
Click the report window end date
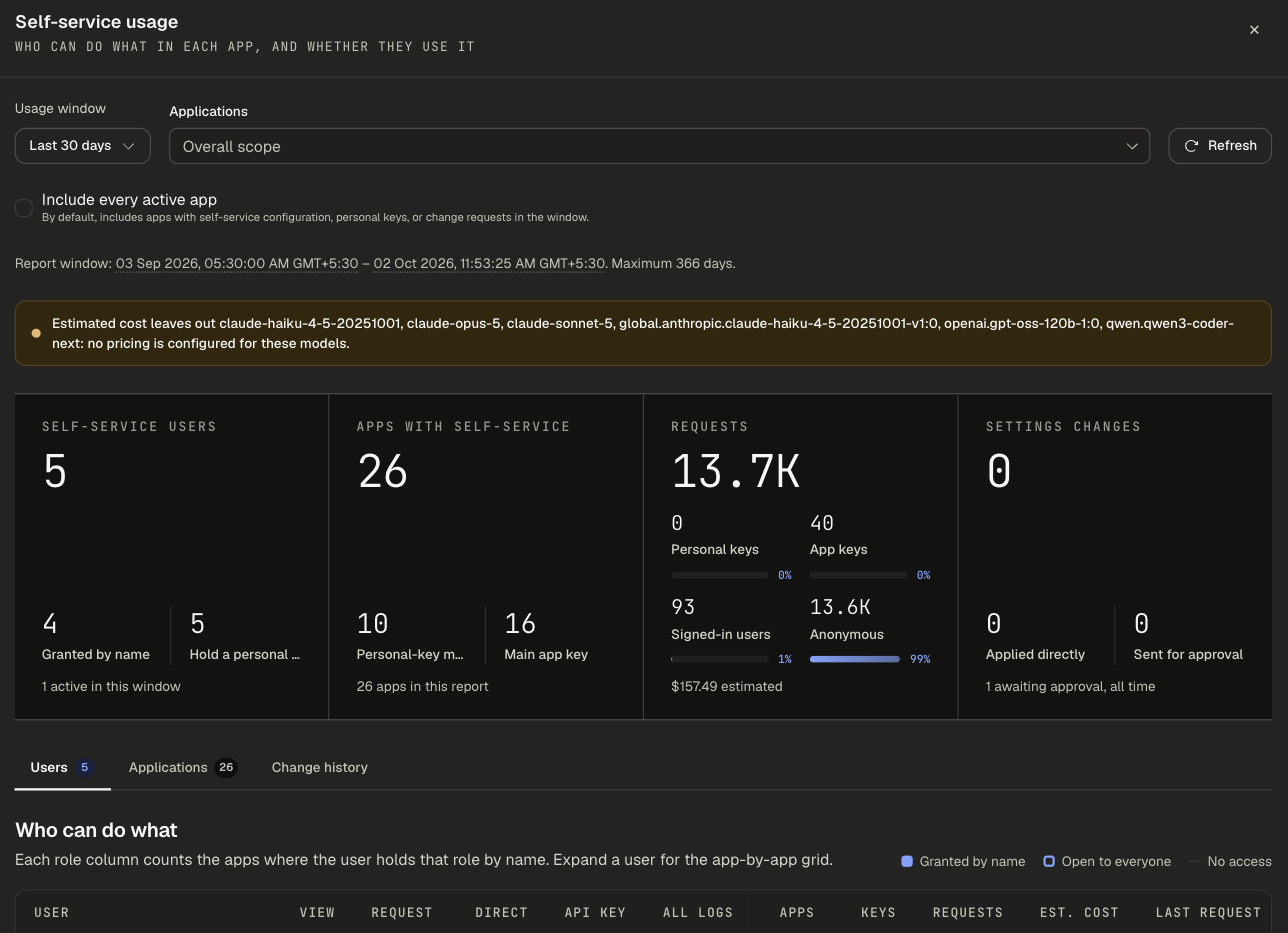click(489, 264)
